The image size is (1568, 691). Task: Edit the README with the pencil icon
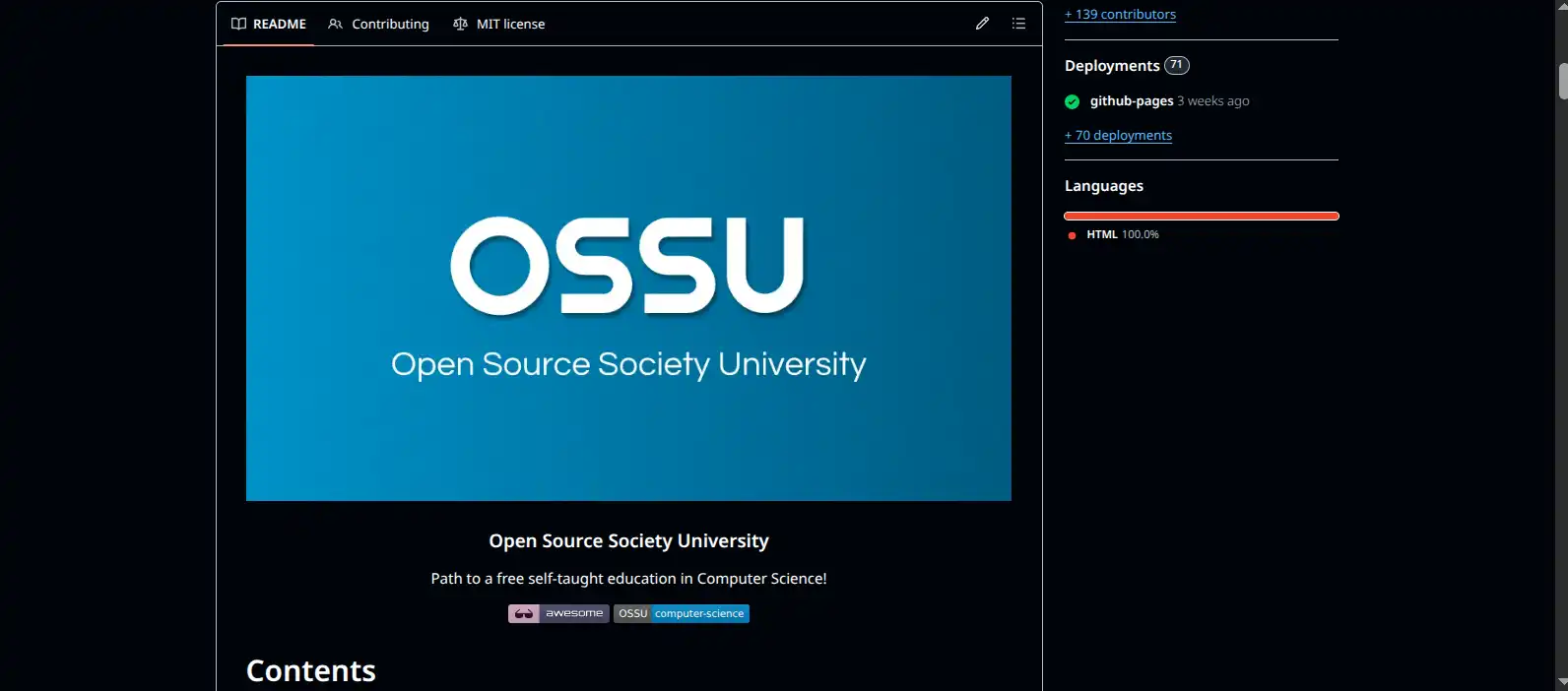(x=982, y=24)
